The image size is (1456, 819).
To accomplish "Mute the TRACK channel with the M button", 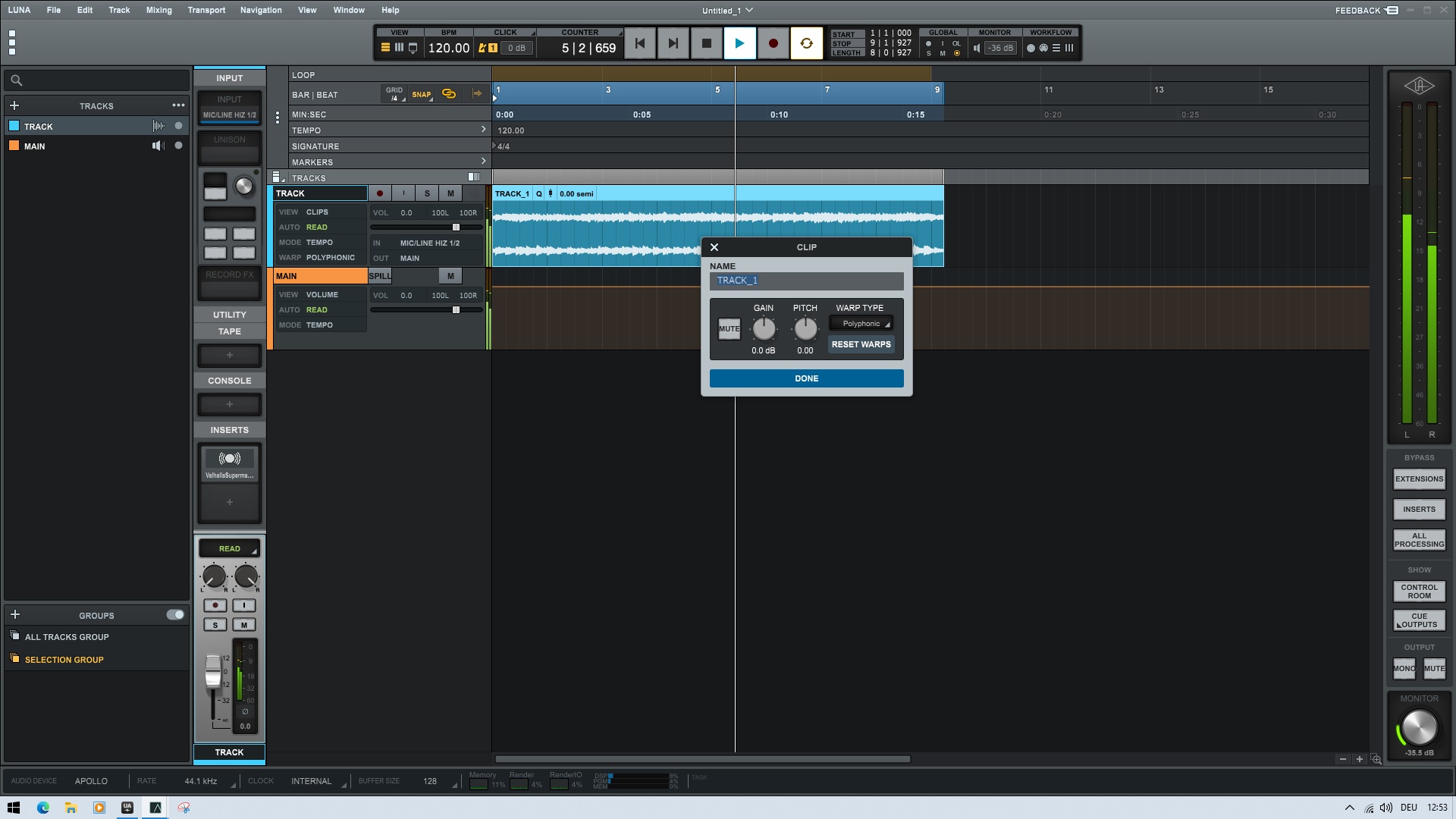I will [450, 193].
